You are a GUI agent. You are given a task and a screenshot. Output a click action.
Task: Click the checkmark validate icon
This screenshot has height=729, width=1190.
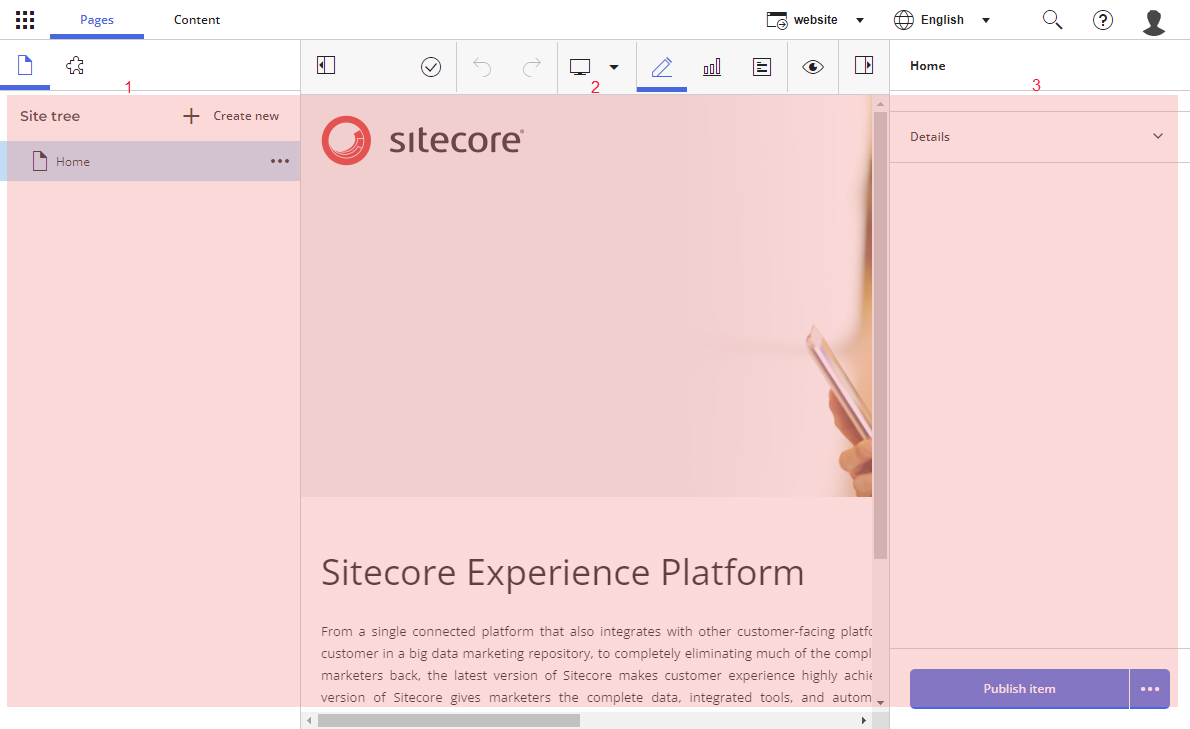(430, 67)
